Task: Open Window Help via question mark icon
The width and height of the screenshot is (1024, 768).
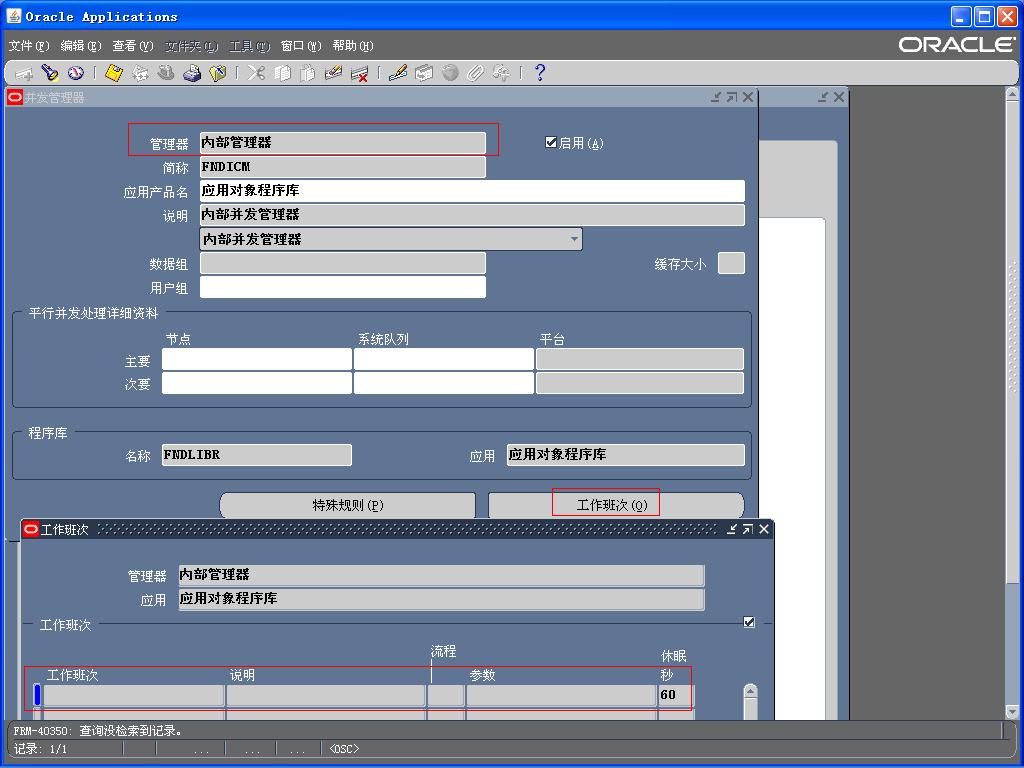Action: coord(539,73)
